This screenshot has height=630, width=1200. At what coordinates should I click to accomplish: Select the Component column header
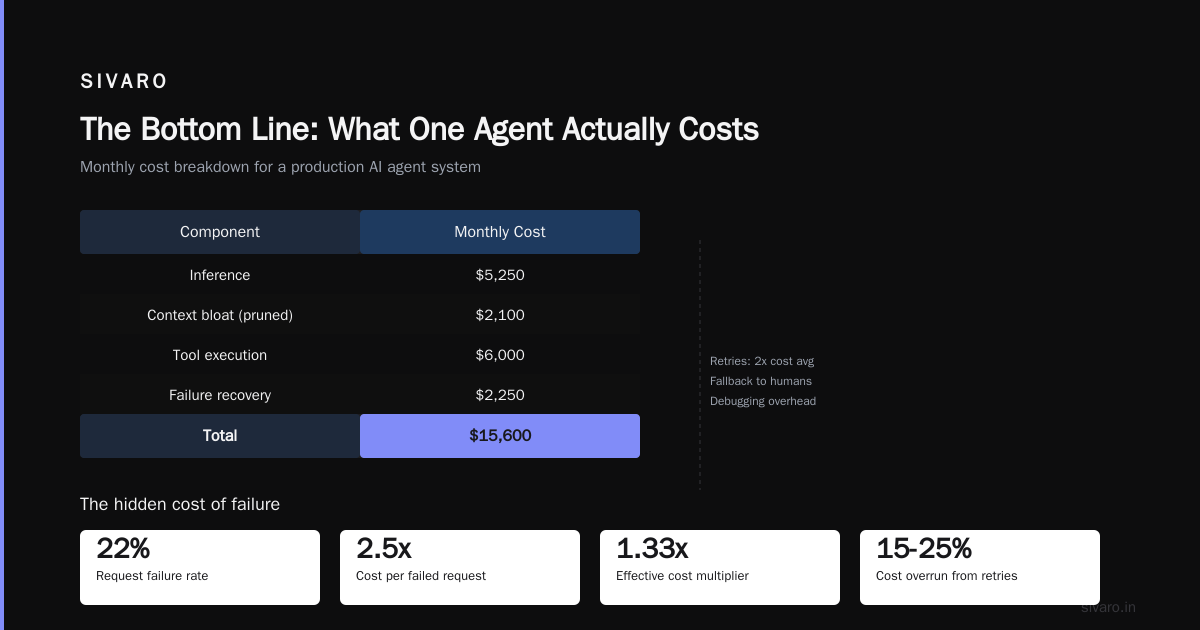click(220, 232)
